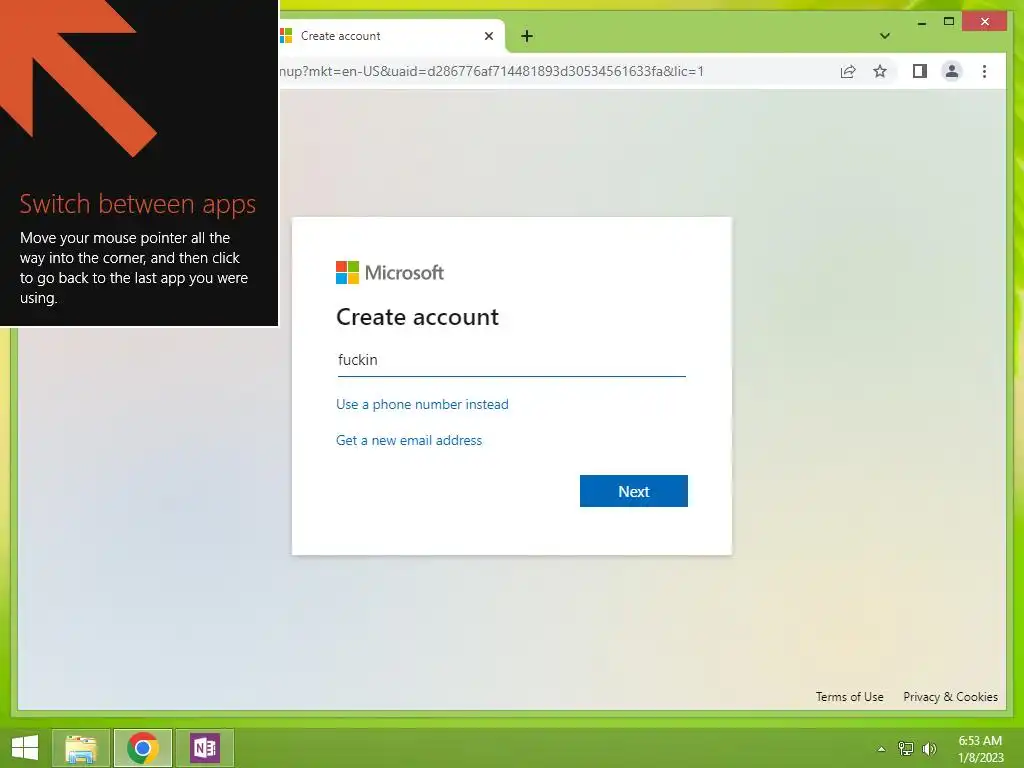This screenshot has width=1024, height=768.
Task: Bookmark this tab with the star icon
Action: (880, 71)
